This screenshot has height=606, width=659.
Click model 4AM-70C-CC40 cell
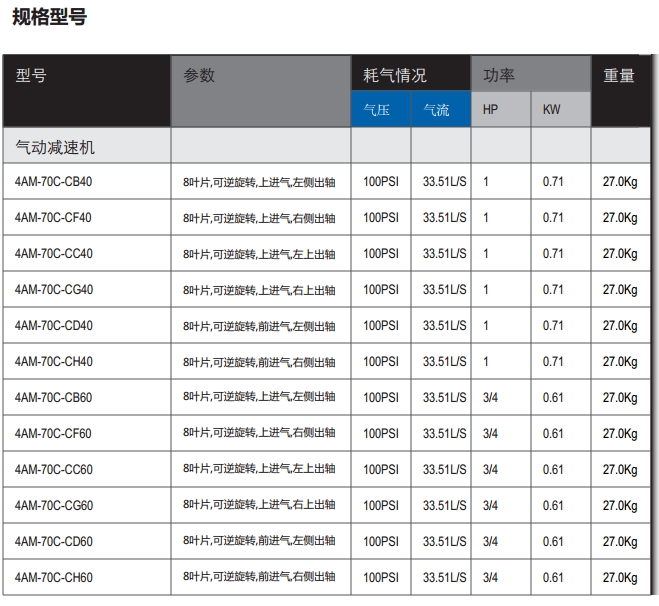tap(54, 254)
